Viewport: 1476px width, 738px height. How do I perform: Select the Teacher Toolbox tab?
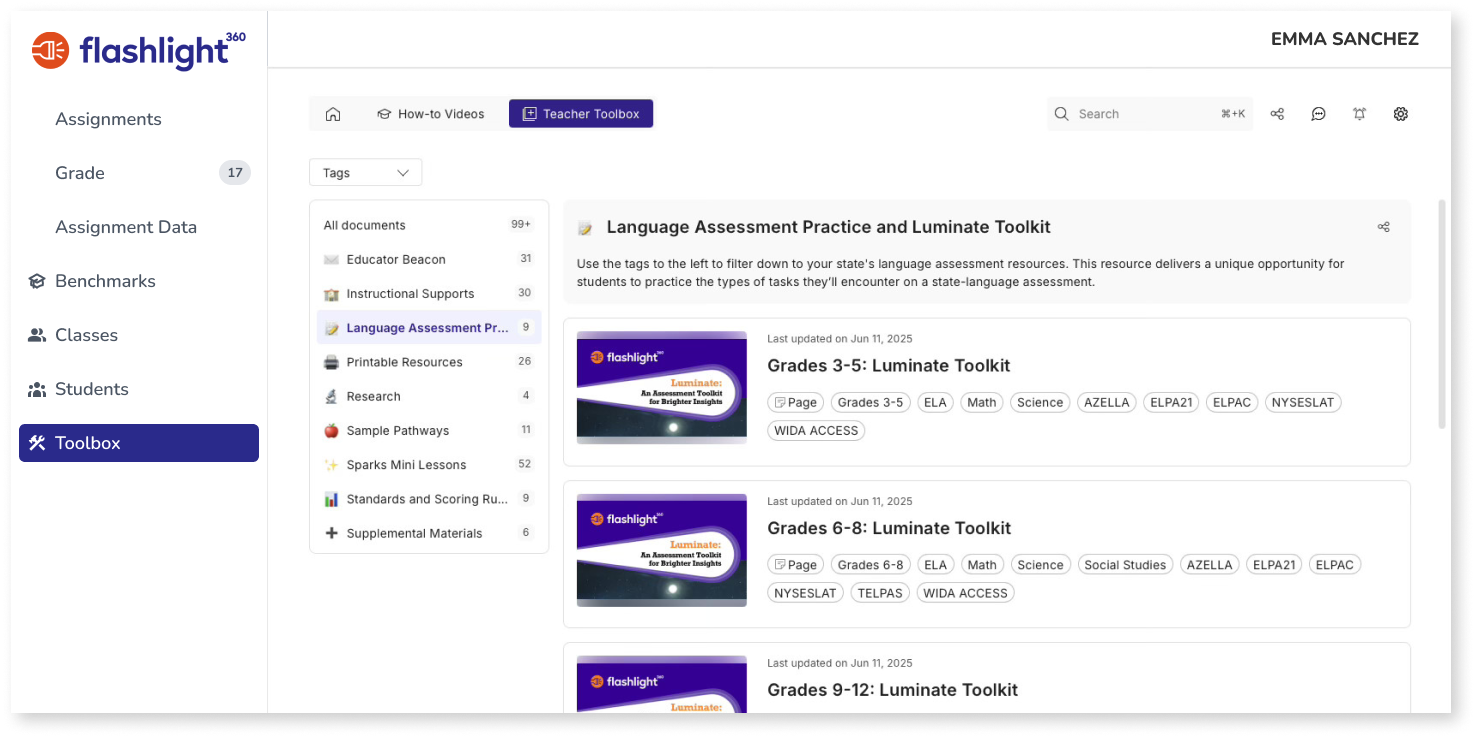coord(581,114)
